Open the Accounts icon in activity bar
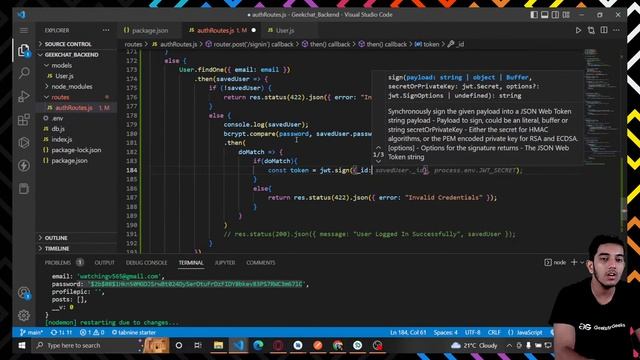This screenshot has width=640, height=360. pos(24,293)
